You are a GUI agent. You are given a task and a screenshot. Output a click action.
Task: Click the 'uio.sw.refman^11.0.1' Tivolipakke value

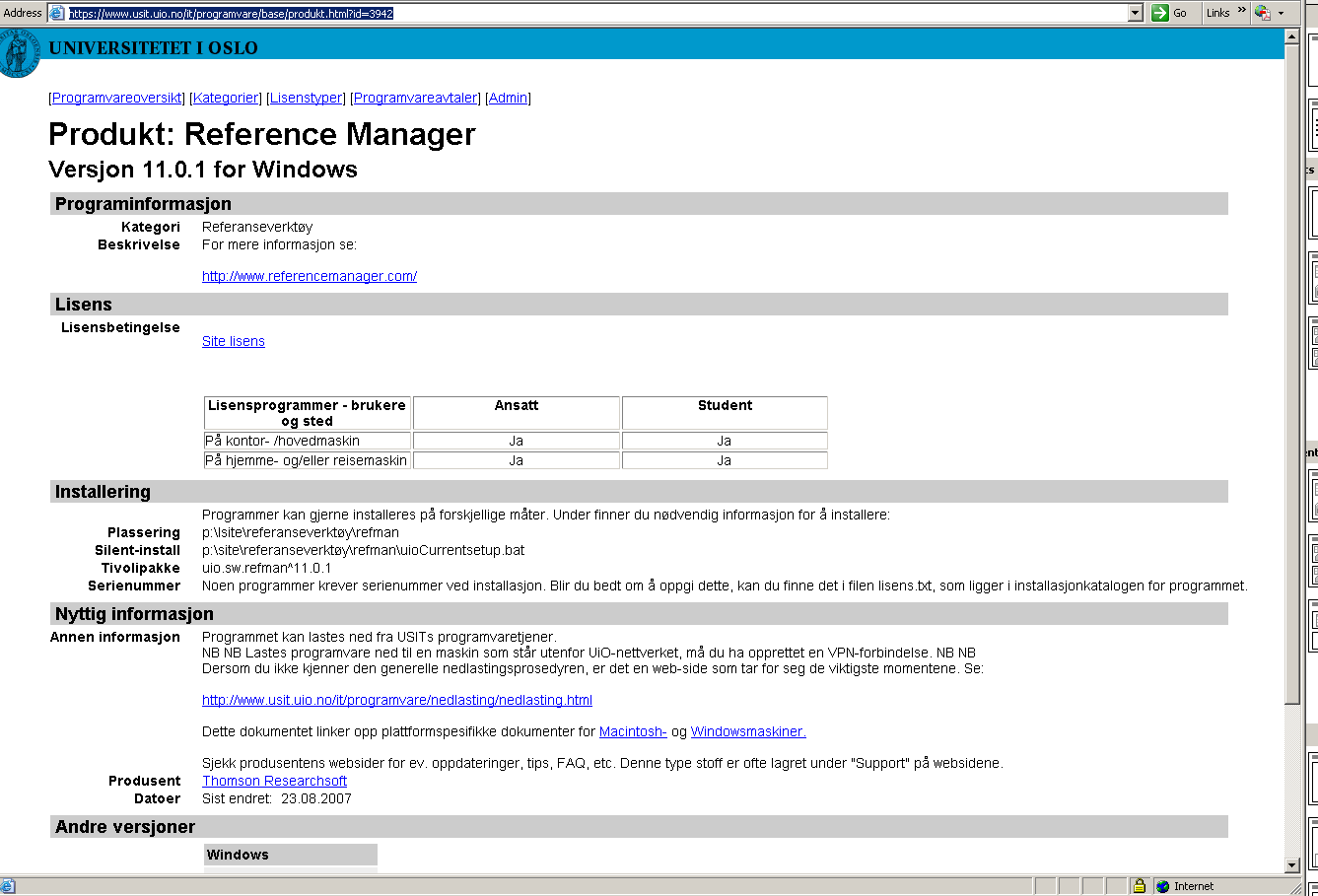coord(266,568)
